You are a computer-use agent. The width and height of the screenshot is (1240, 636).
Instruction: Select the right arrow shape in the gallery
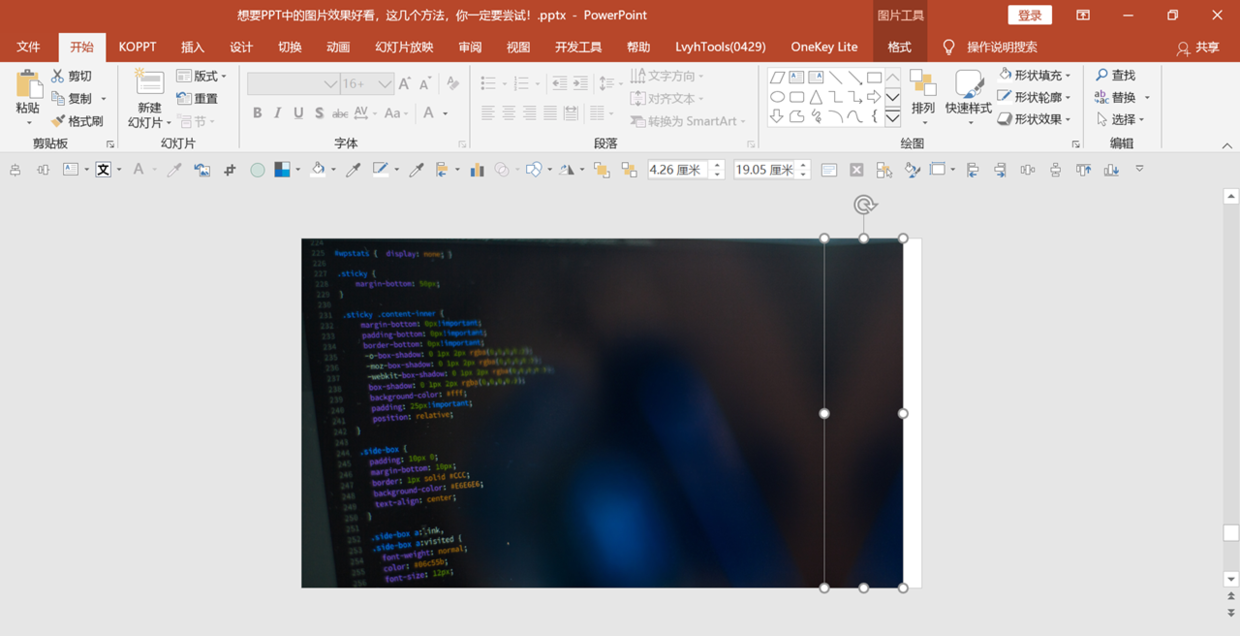(874, 97)
